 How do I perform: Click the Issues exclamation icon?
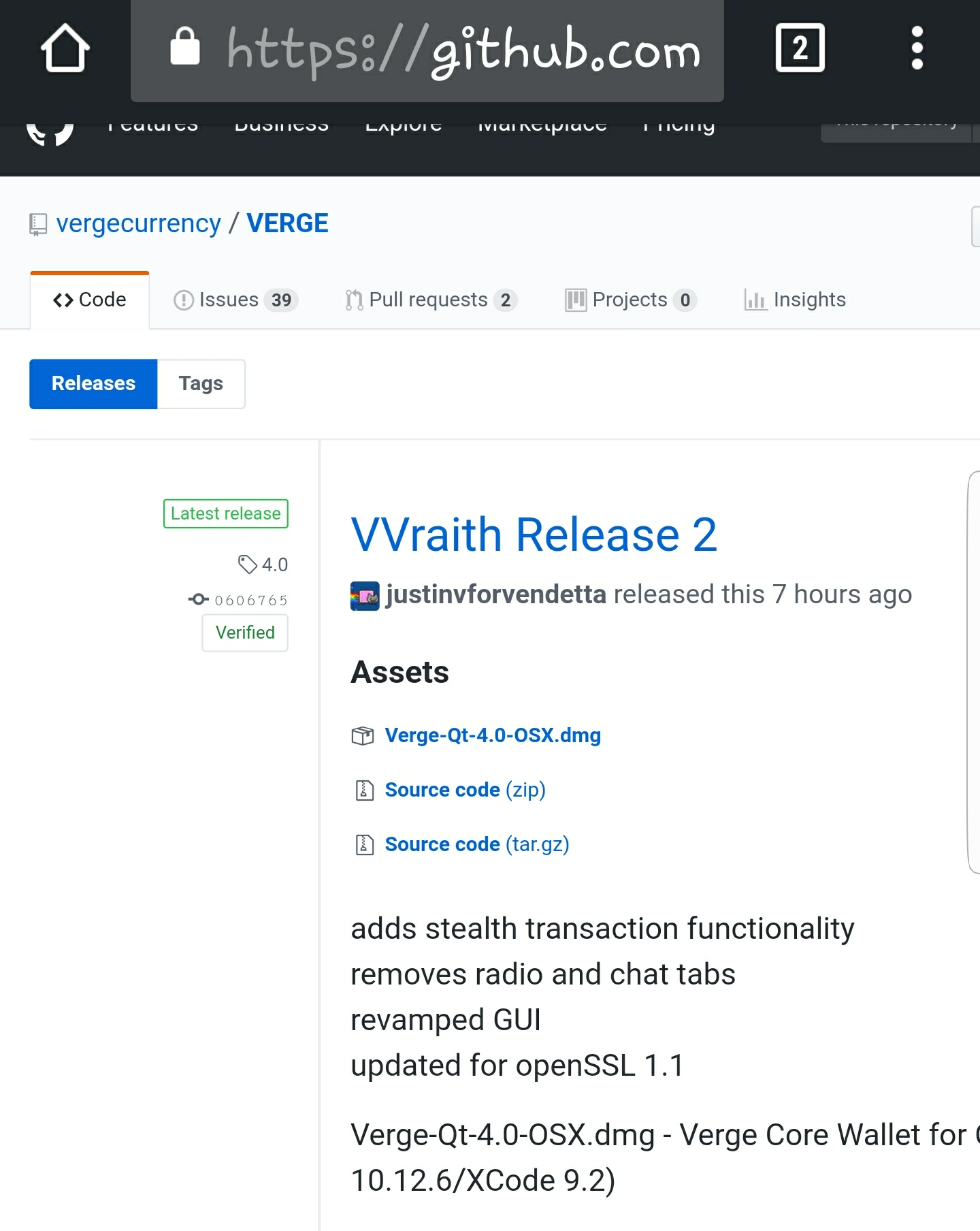coord(184,300)
